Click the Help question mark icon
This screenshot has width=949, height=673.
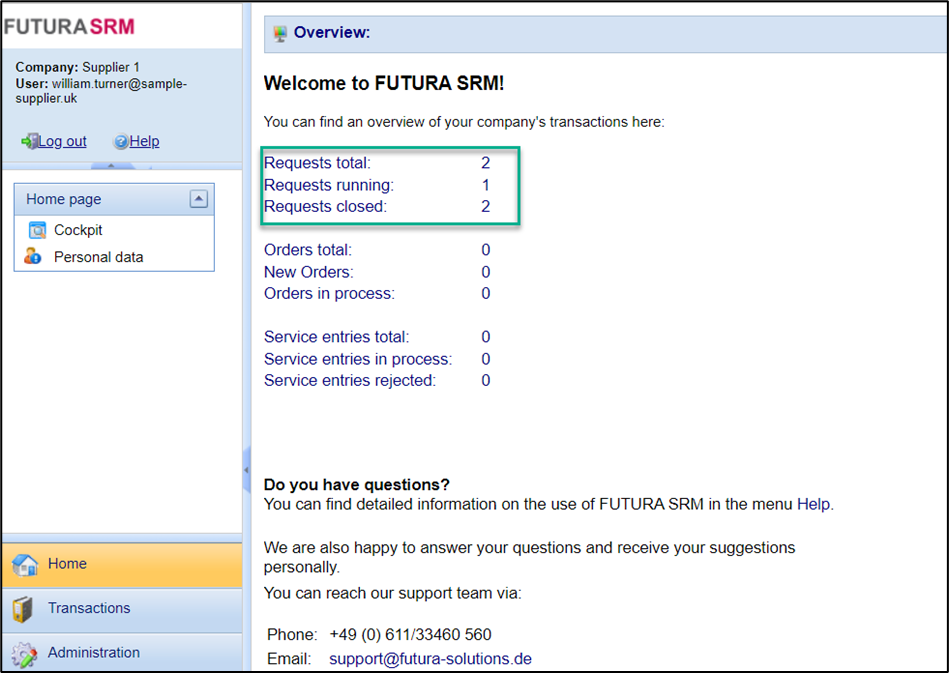121,142
